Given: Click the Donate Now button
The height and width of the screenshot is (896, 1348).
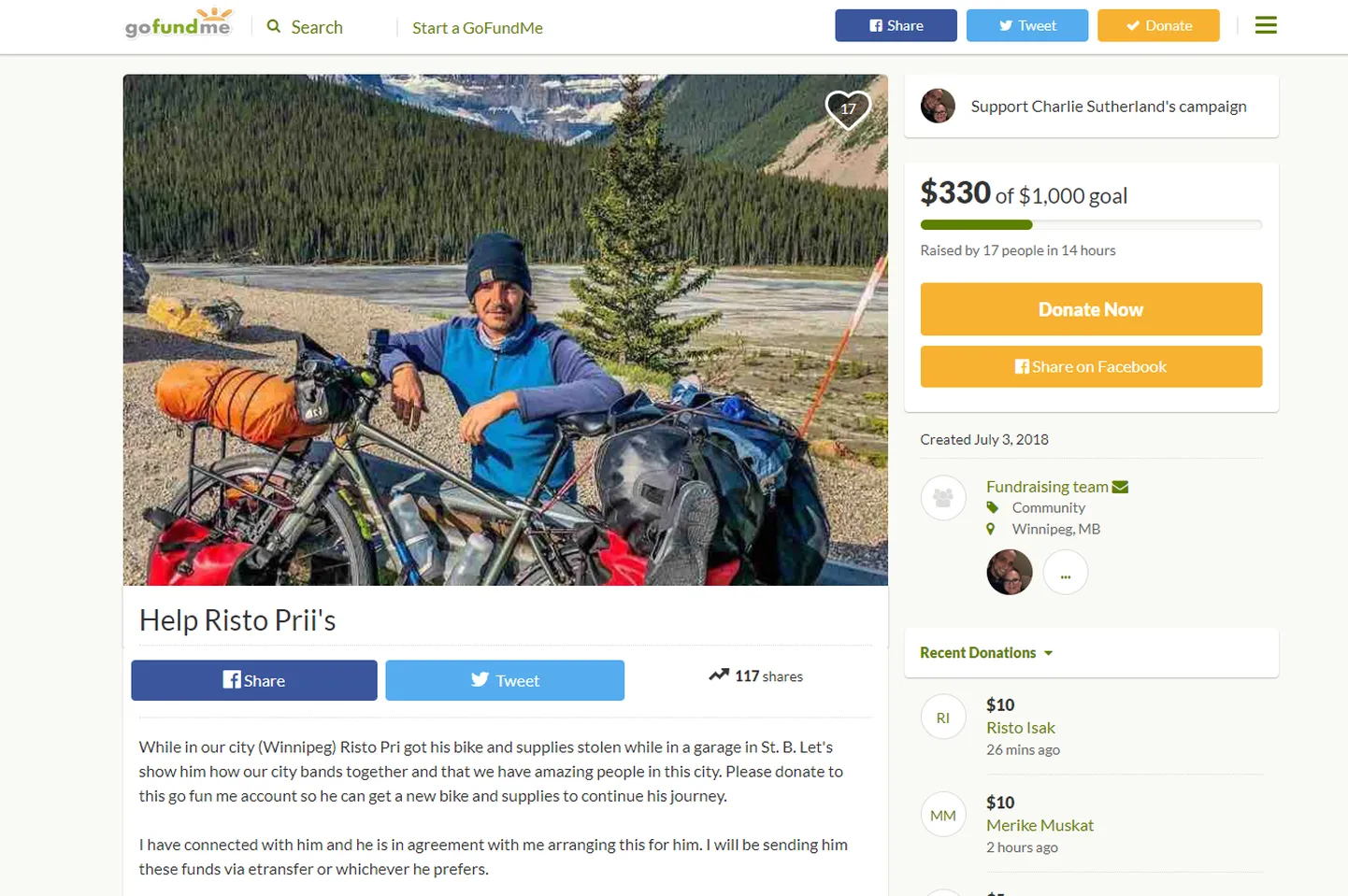Looking at the screenshot, I should pyautogui.click(x=1091, y=309).
